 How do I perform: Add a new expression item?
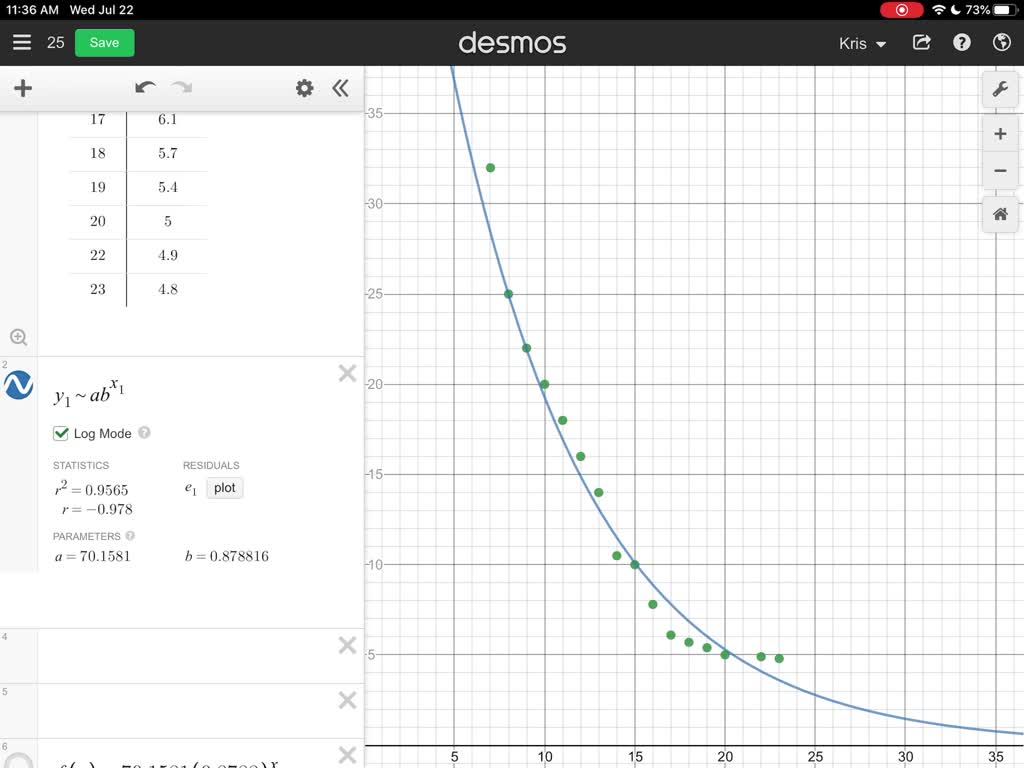click(x=23, y=89)
